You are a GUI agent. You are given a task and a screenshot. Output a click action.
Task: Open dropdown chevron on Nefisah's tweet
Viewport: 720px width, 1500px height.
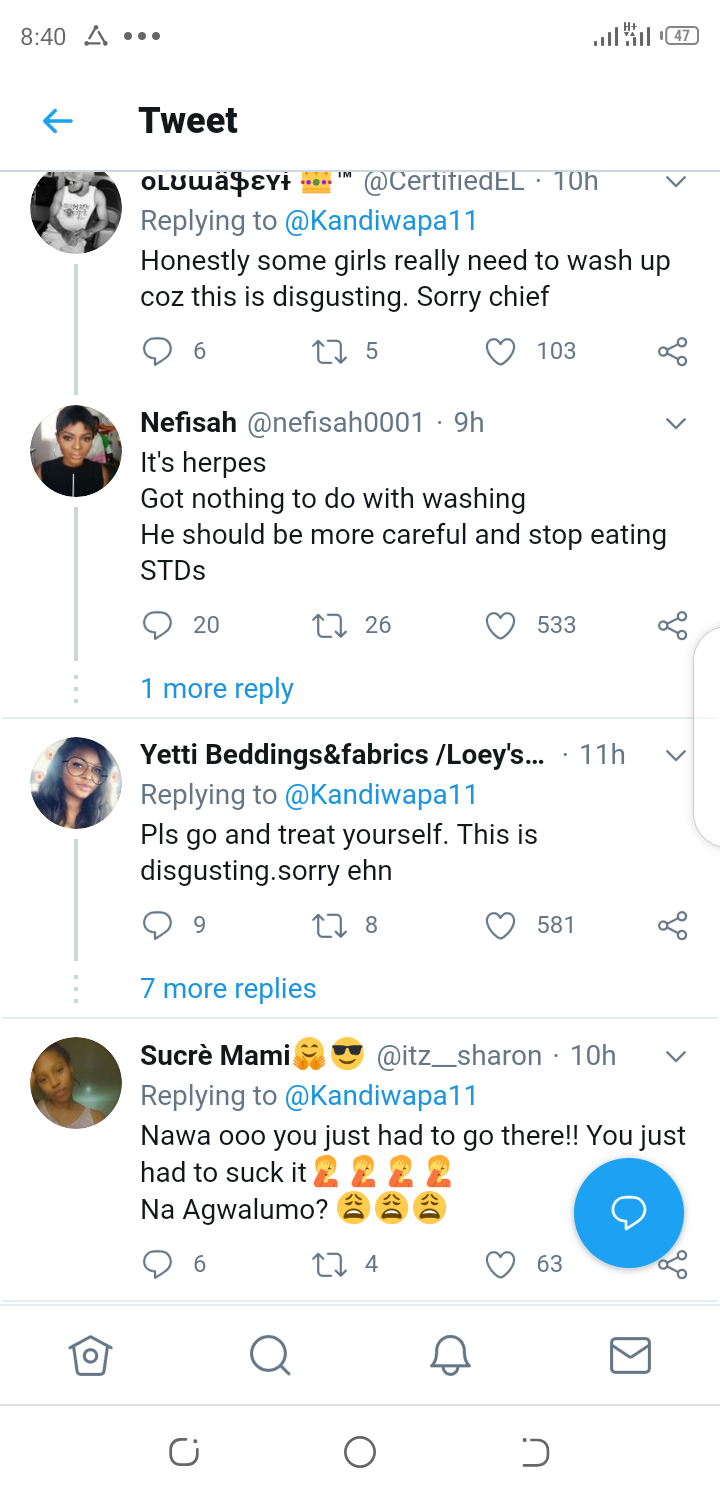coord(676,423)
